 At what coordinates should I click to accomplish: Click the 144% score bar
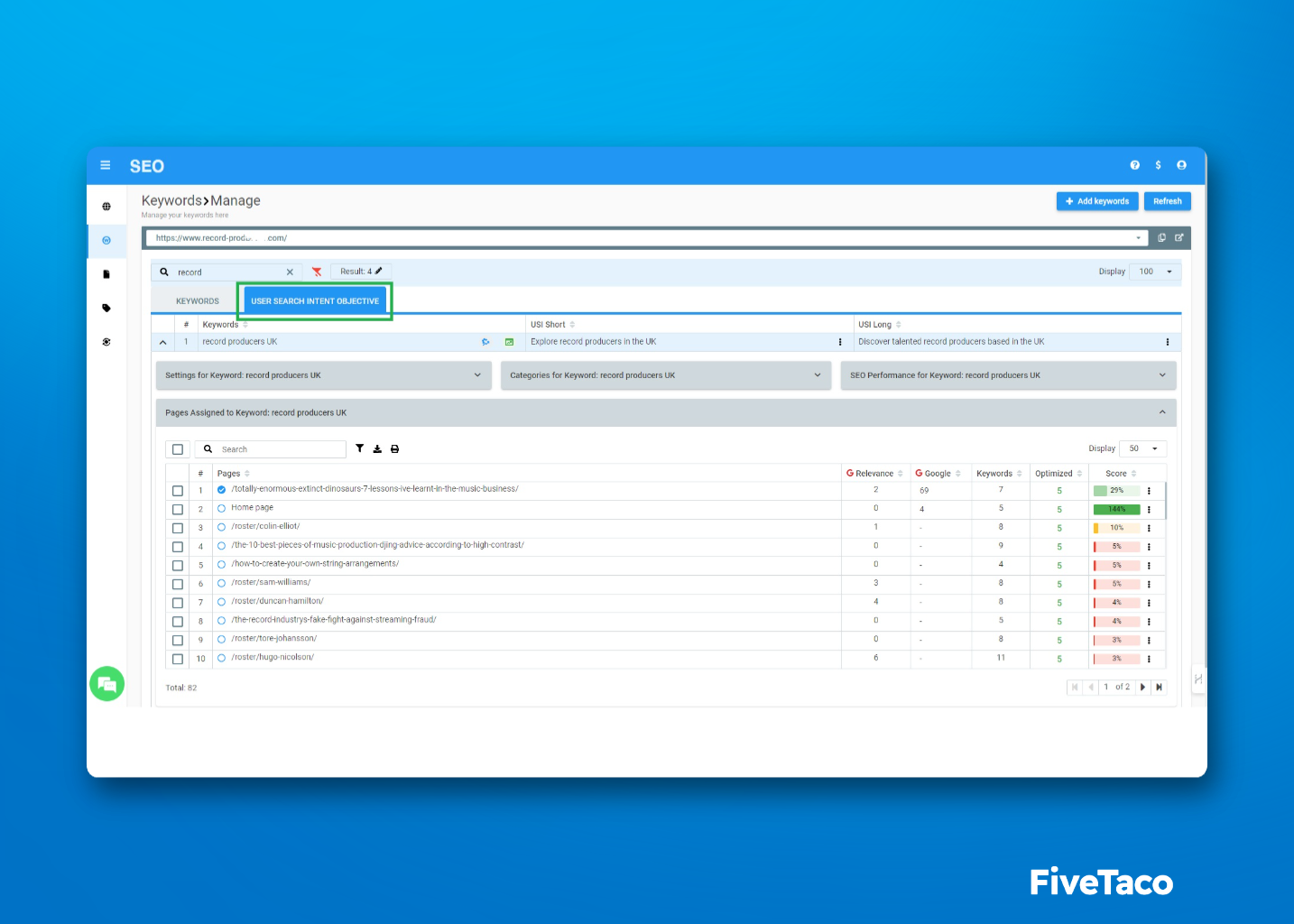coord(1117,510)
